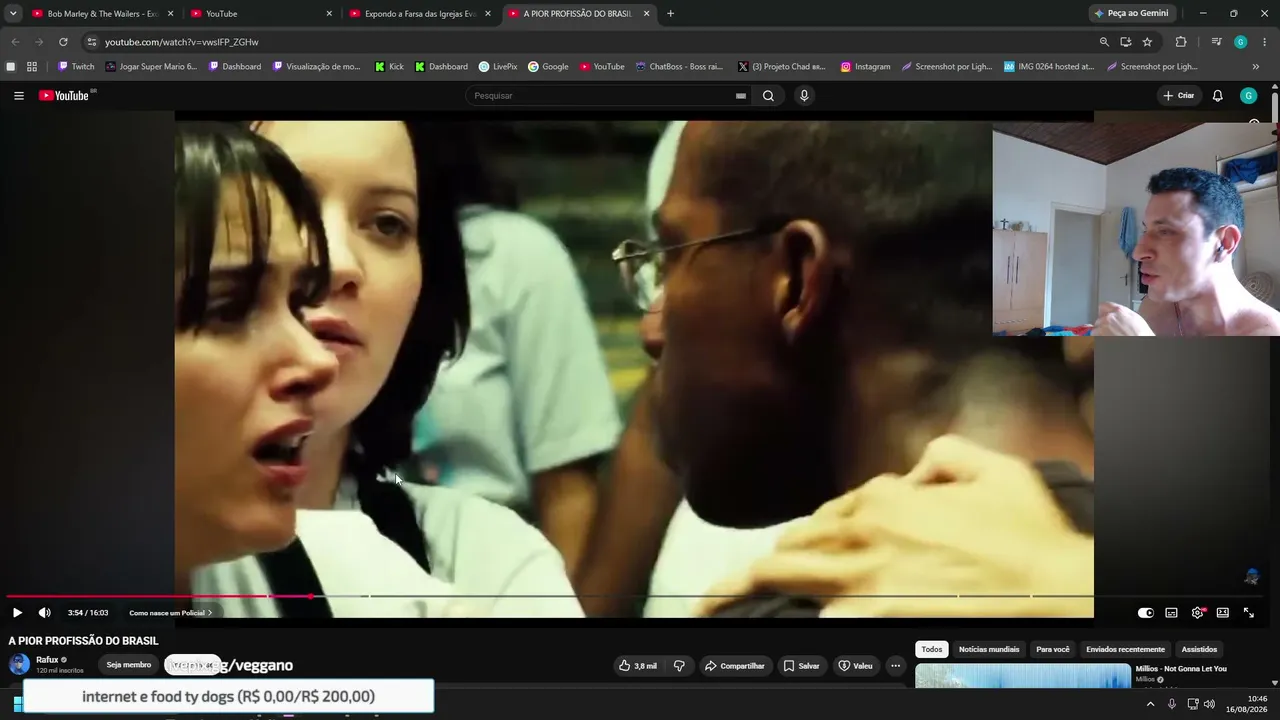Open 'Millios - Not Gonna Let You' video thumbnail
Image resolution: width=1280 pixels, height=720 pixels.
1023,676
